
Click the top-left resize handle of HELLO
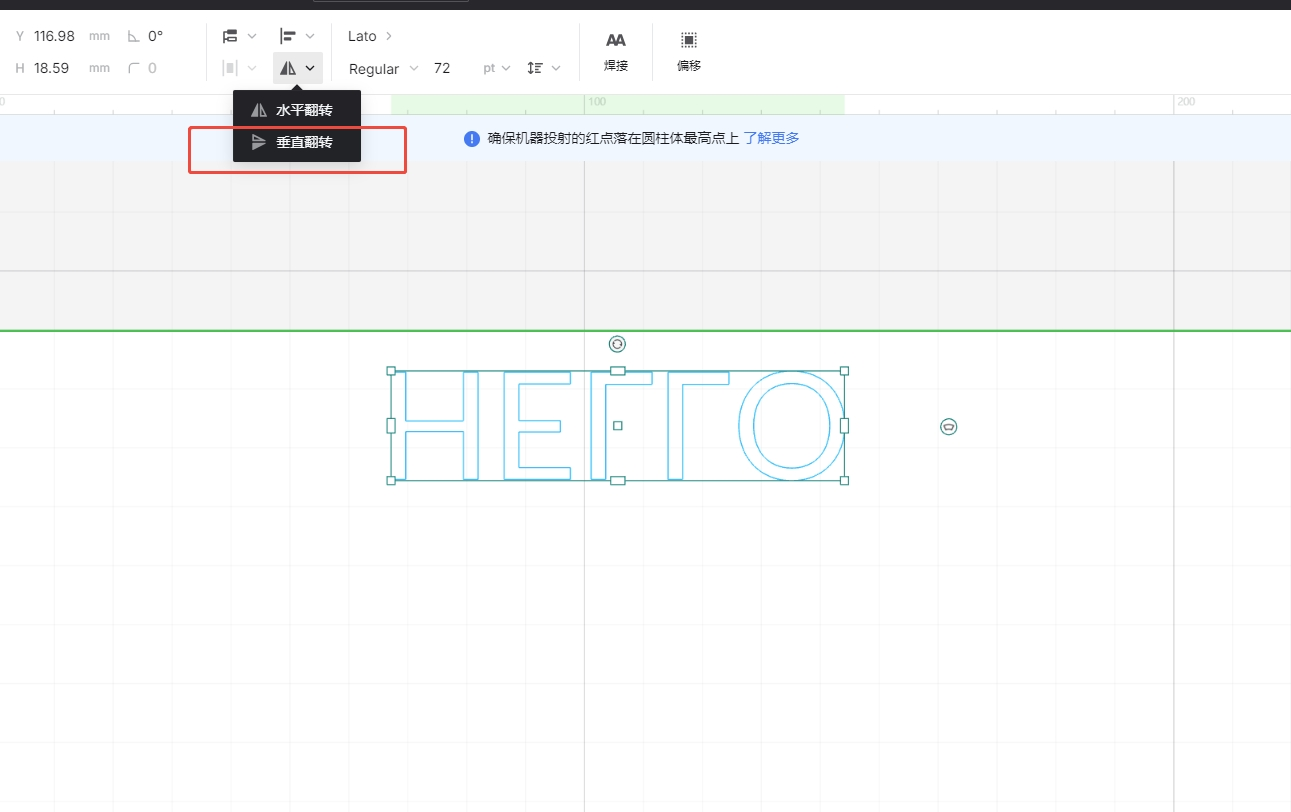[x=391, y=371]
